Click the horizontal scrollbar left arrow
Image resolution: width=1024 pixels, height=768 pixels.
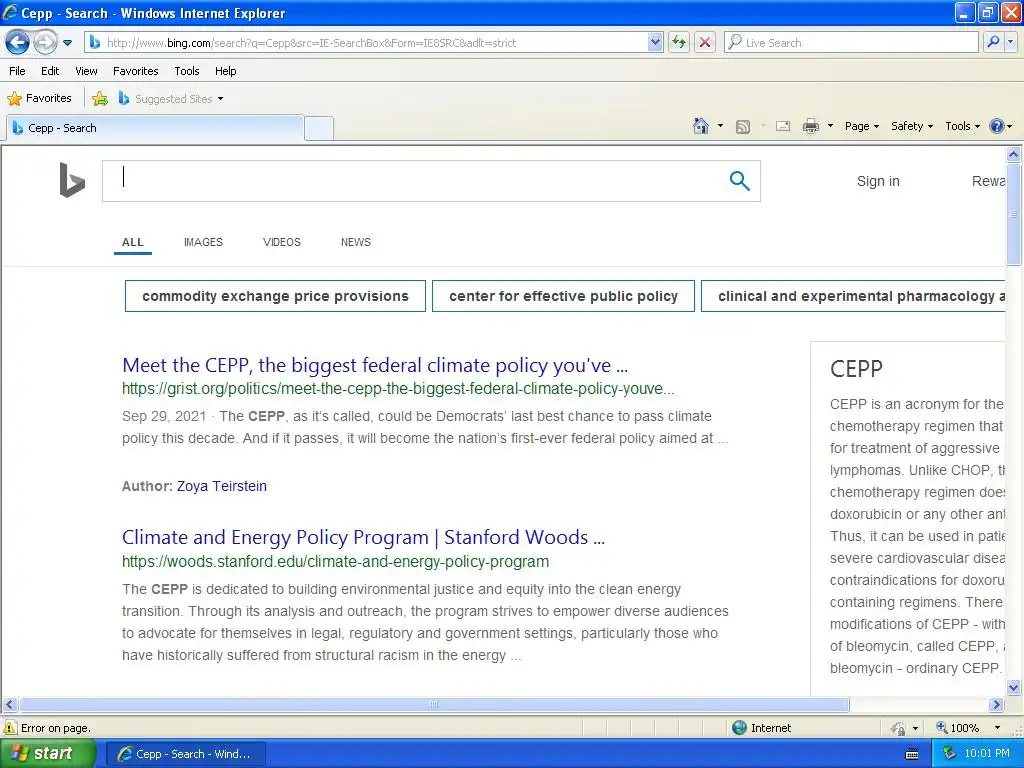9,705
